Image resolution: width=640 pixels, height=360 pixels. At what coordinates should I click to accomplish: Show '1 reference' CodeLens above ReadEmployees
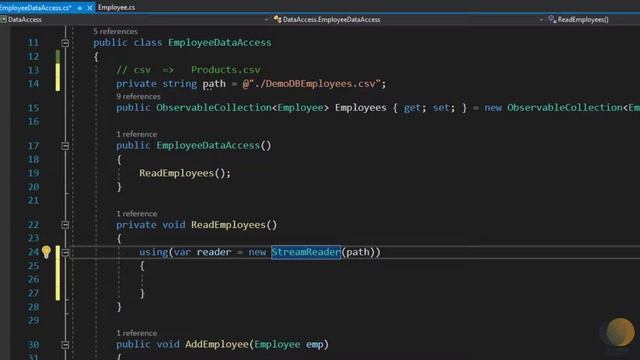click(137, 213)
